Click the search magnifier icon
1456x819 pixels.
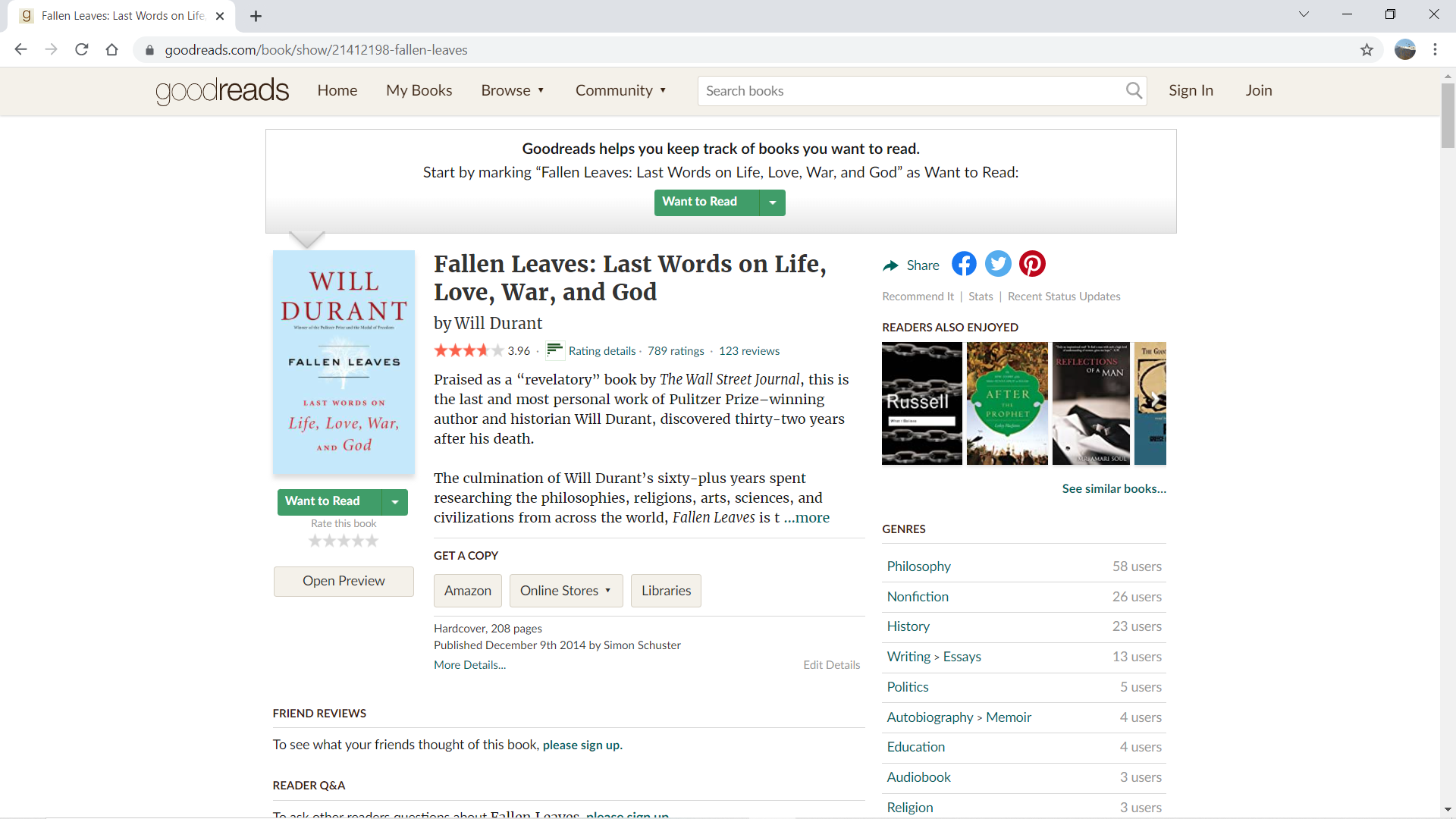pos(1134,91)
